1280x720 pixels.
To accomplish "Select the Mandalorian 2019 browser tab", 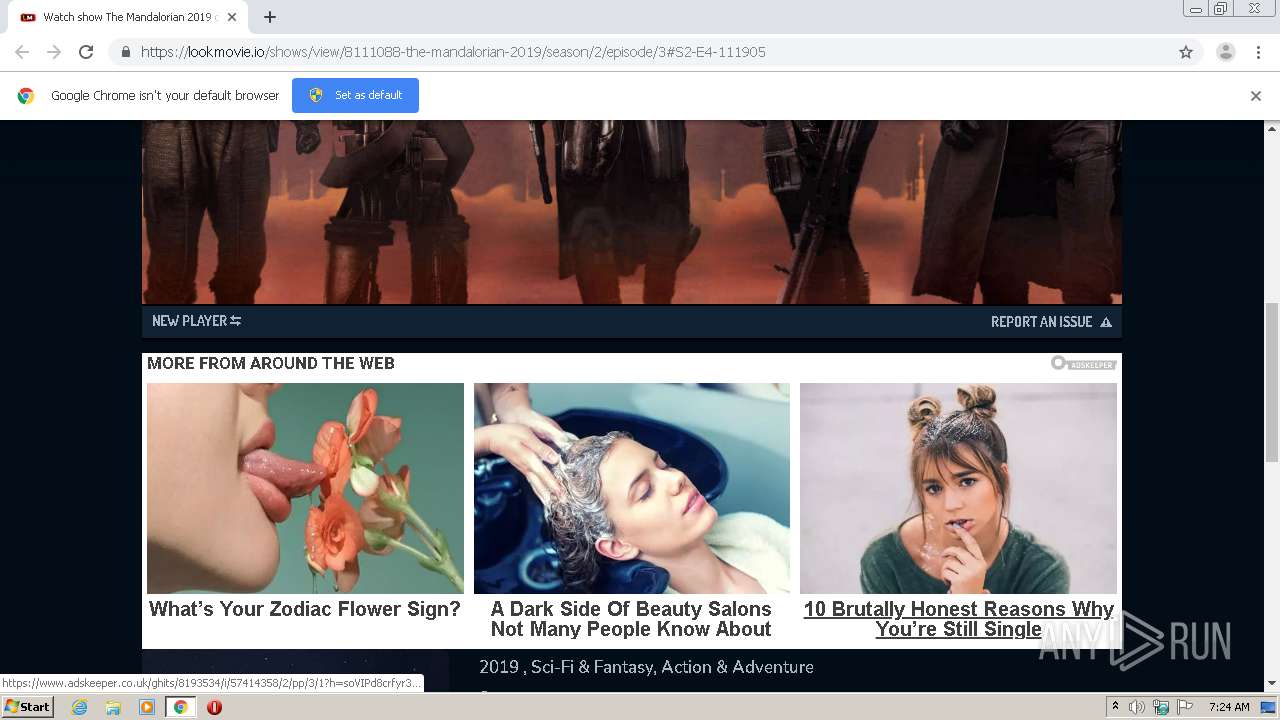I will pyautogui.click(x=126, y=17).
